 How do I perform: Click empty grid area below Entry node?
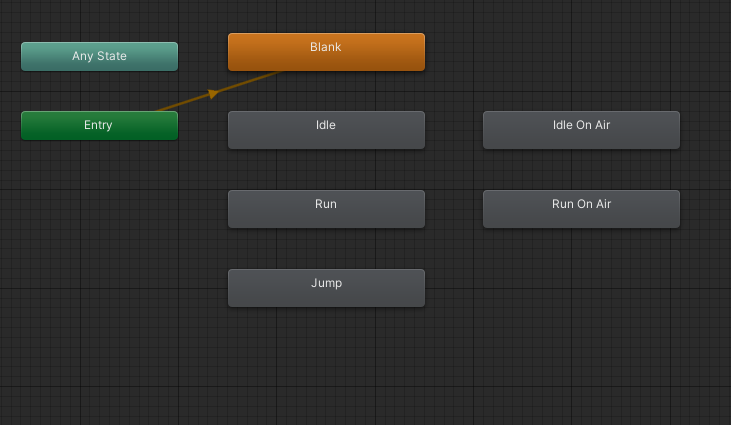(99, 220)
